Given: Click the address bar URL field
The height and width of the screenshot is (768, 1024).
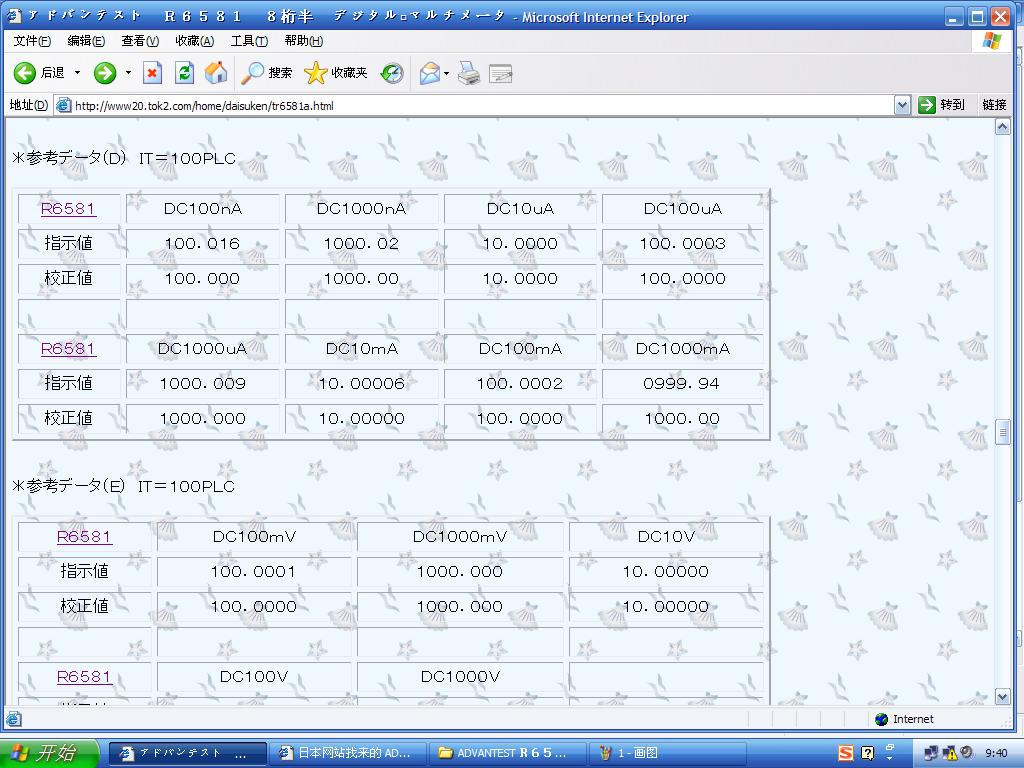Looking at the screenshot, I should 482,105.
